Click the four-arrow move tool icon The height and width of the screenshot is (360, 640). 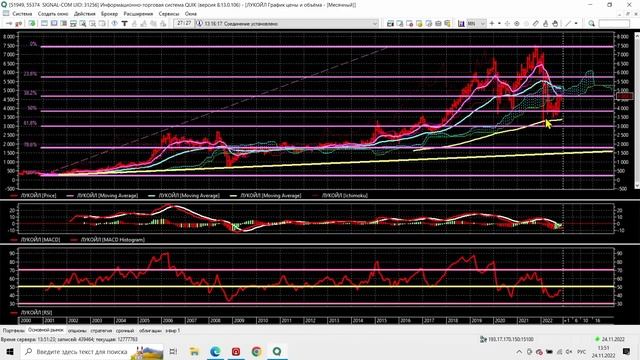(507, 24)
